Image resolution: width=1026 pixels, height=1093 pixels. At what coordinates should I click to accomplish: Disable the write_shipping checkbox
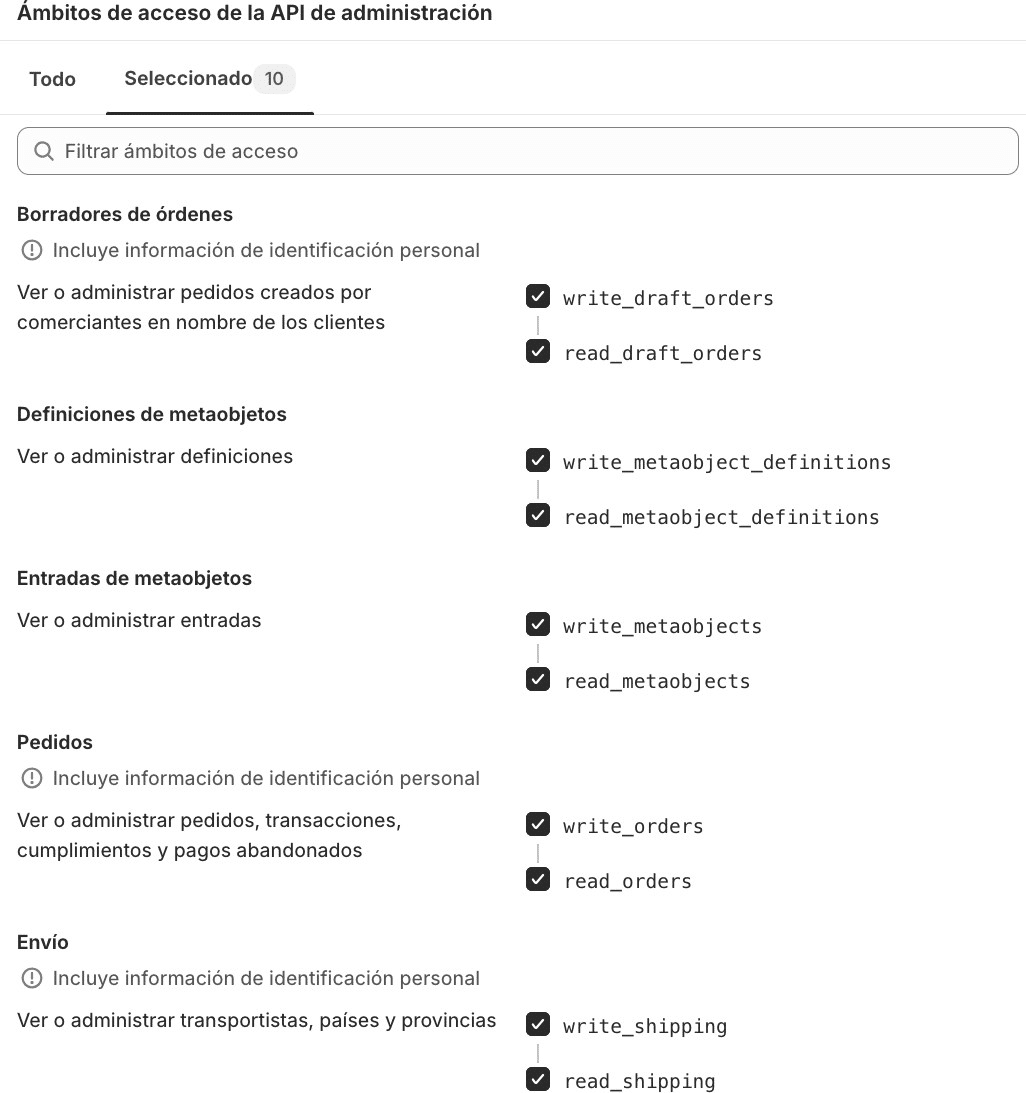coord(538,1024)
